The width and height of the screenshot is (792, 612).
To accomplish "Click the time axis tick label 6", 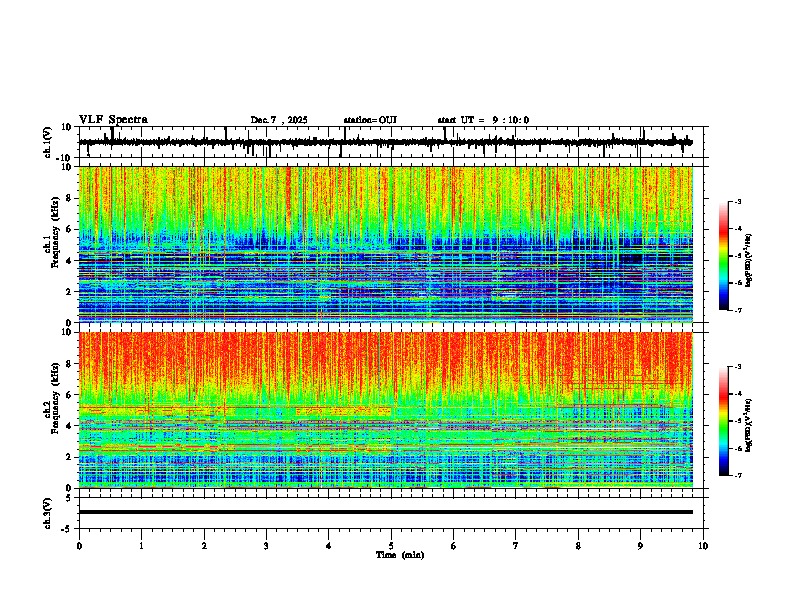I will pos(454,546).
